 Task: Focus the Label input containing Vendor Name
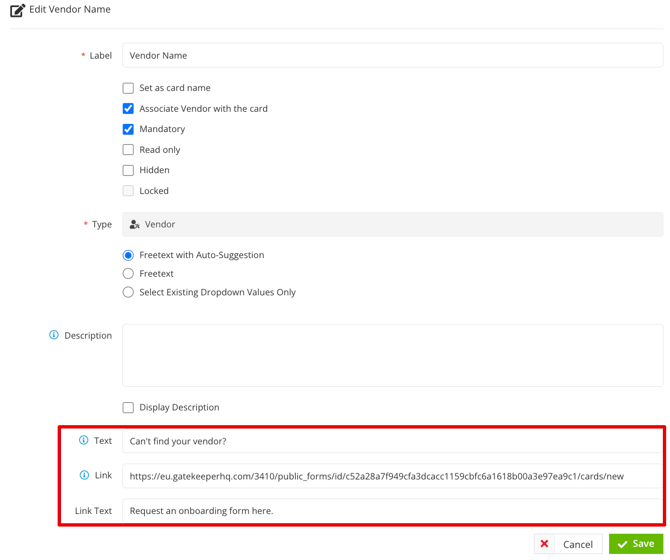coord(393,55)
